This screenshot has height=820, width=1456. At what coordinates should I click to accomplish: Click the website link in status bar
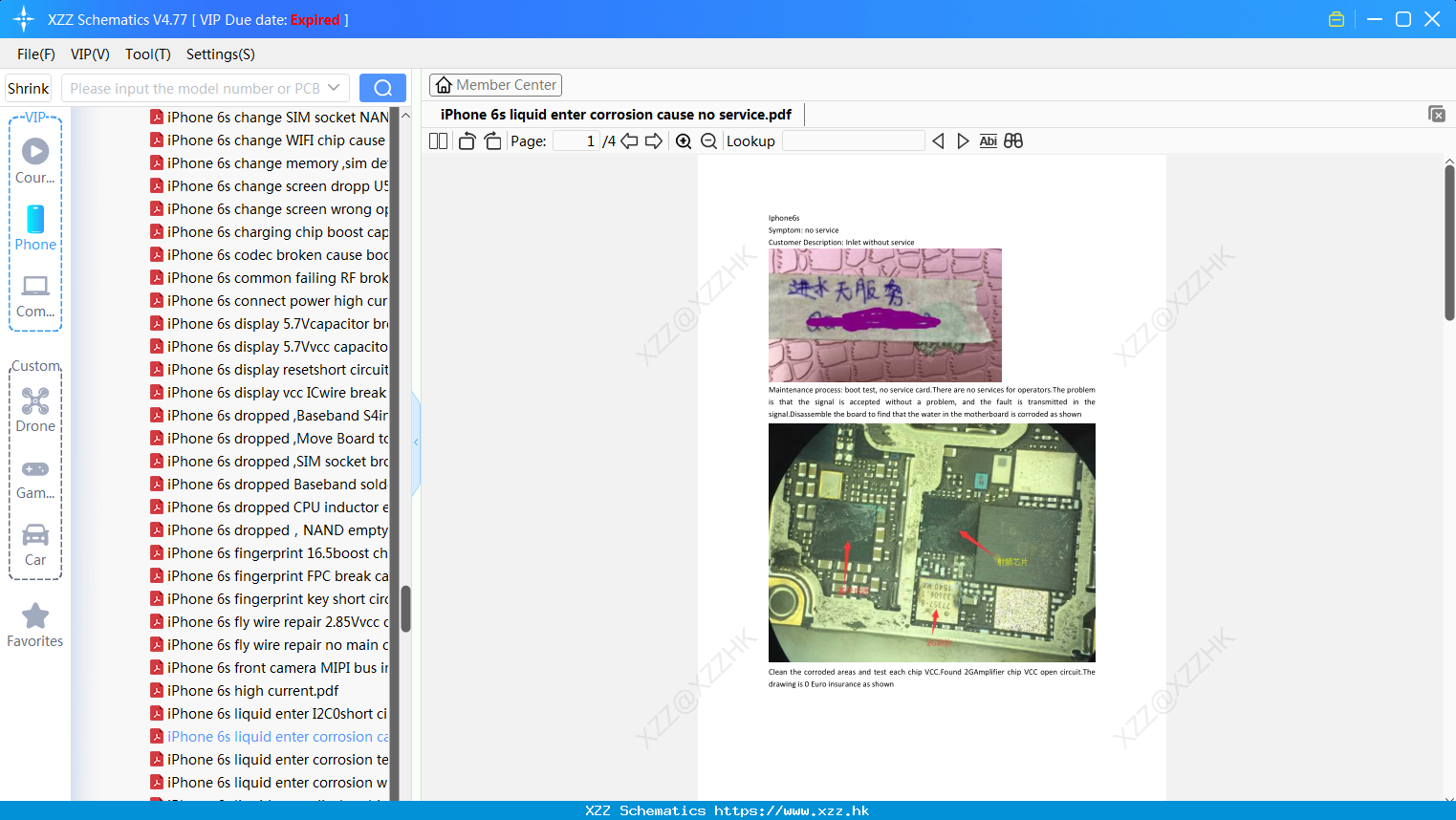click(x=792, y=810)
